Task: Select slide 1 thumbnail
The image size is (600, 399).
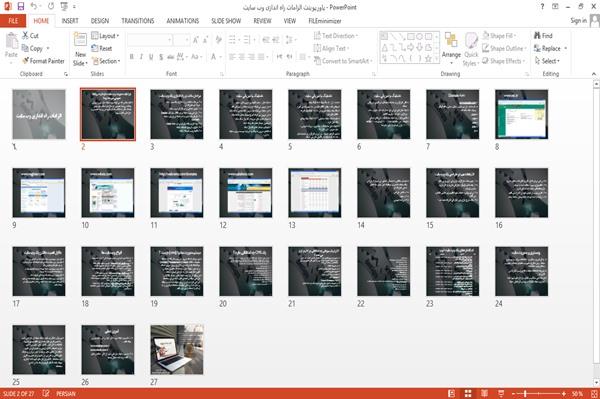Action: (x=39, y=114)
